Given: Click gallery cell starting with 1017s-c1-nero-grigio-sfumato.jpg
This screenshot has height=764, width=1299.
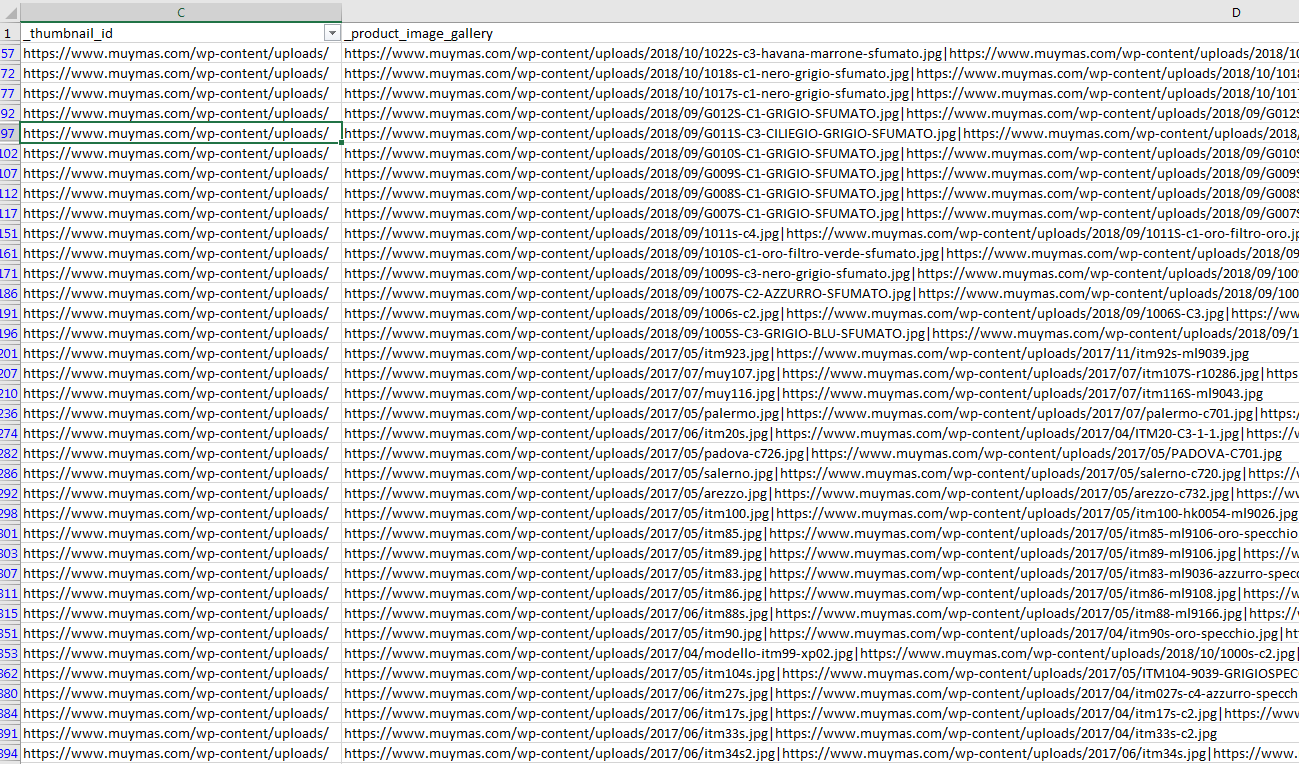Looking at the screenshot, I should 820,93.
